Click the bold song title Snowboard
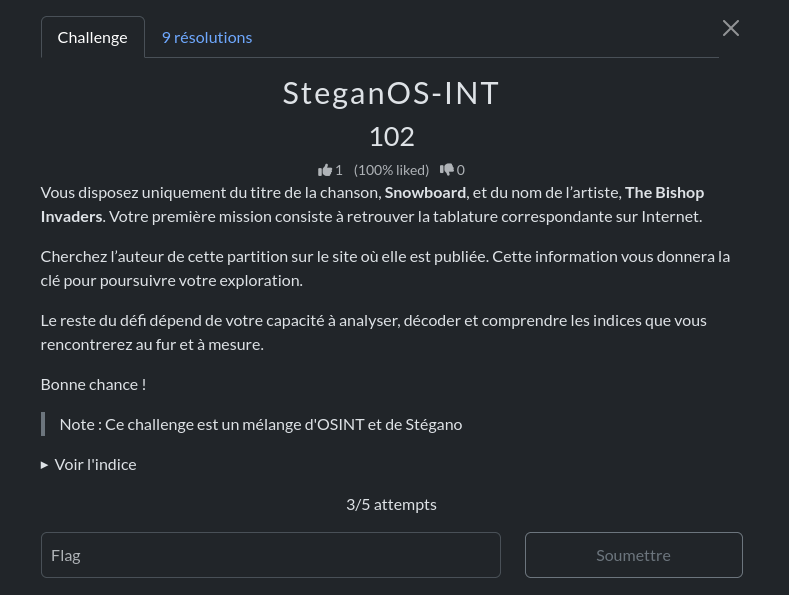The image size is (789, 595). 425,192
